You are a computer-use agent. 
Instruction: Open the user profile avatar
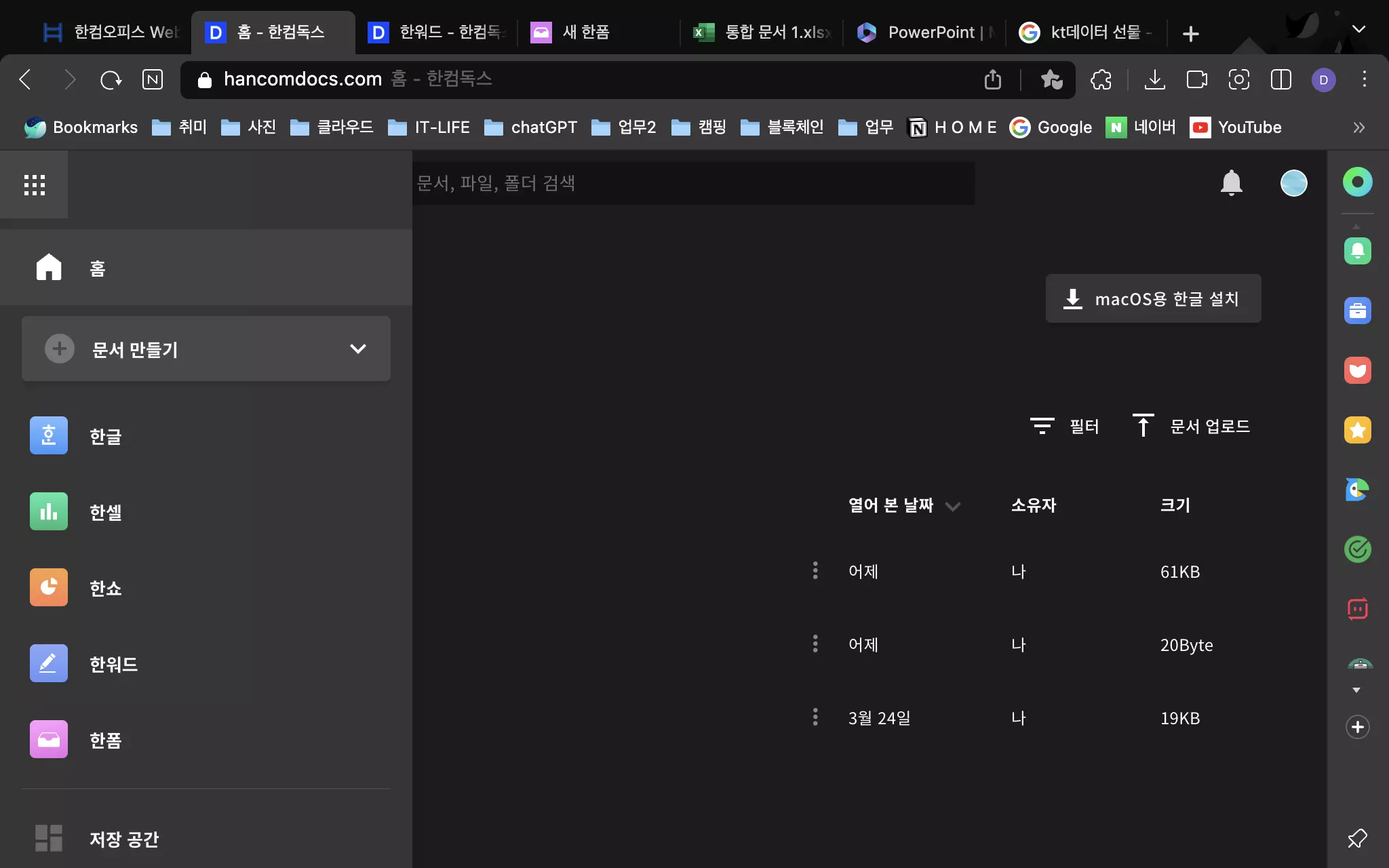click(1293, 183)
